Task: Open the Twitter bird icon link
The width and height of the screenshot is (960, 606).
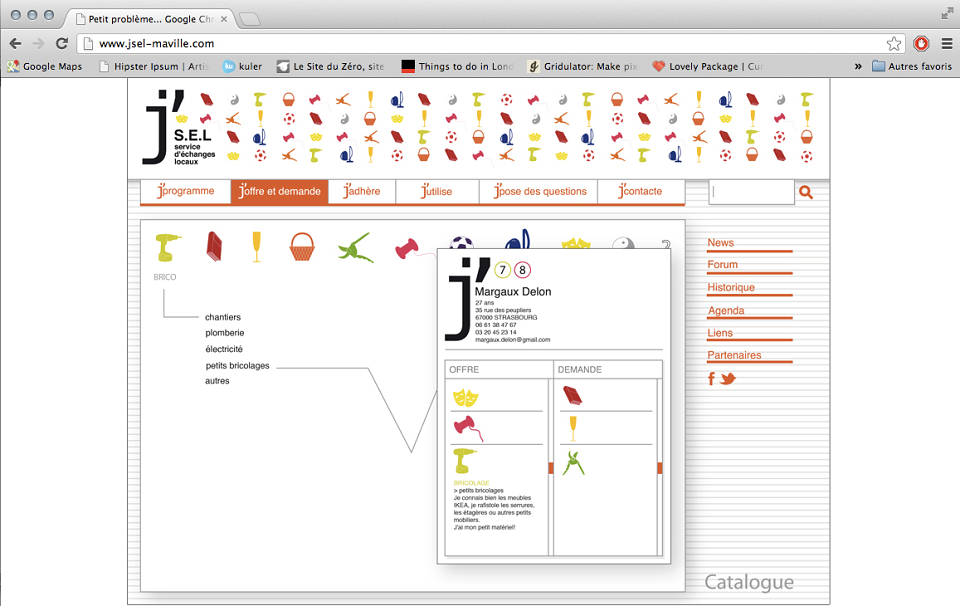Action: click(x=727, y=379)
